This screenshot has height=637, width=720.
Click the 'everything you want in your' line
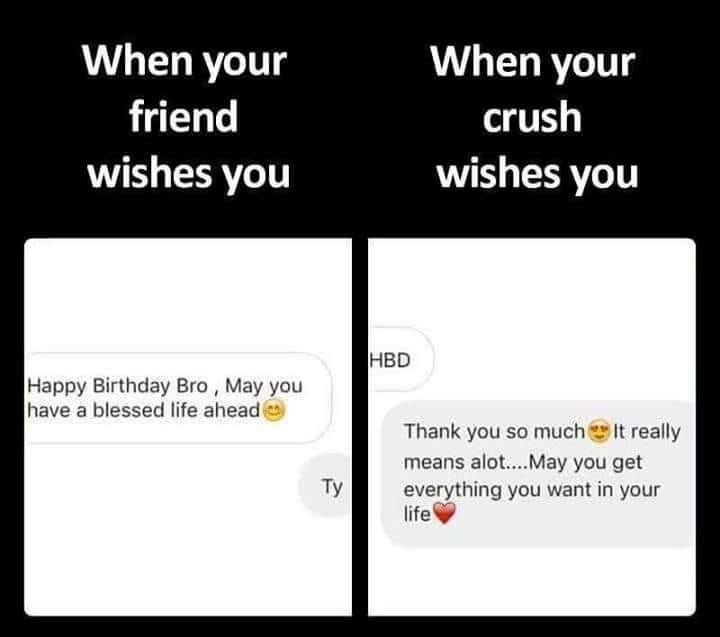(x=531, y=490)
